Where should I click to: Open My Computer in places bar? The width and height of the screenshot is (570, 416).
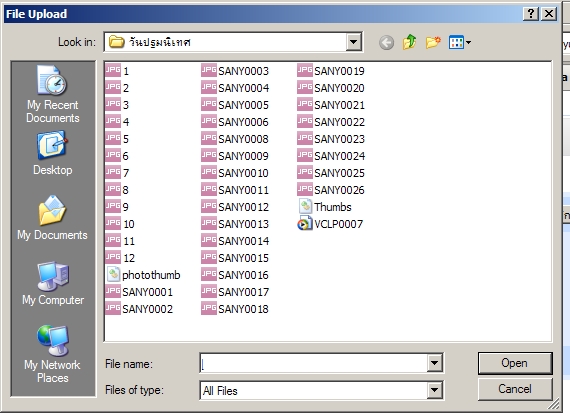tap(53, 283)
